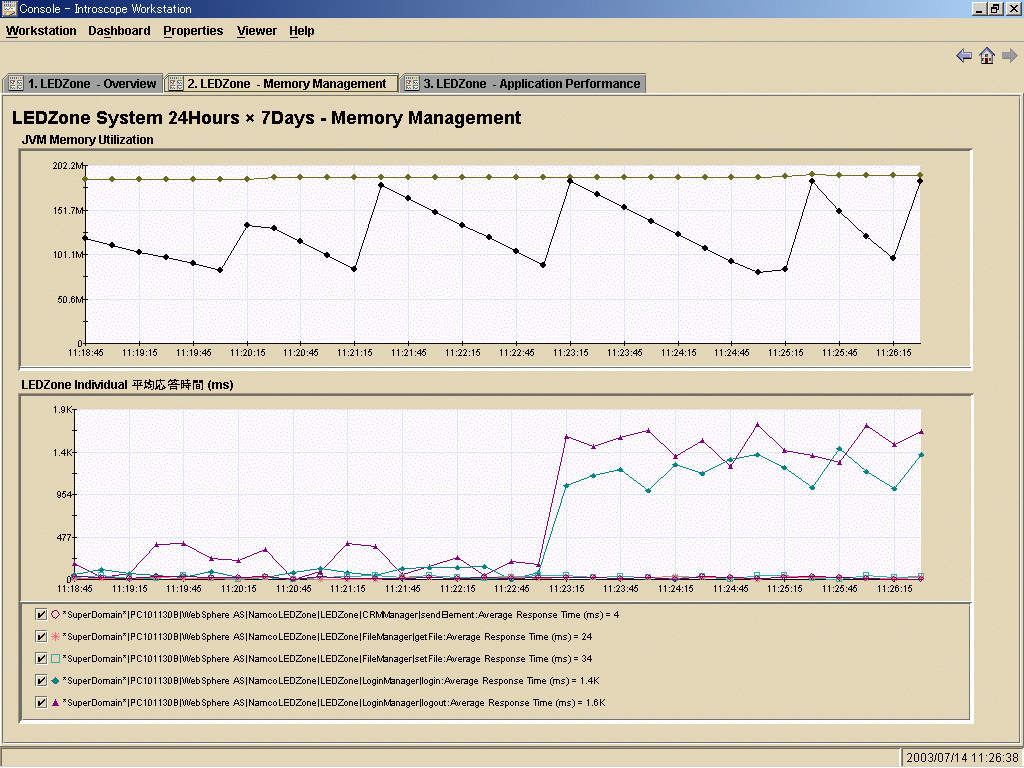The image size is (1024, 768).
Task: Select the sendElement Average Response Time legend text
Action: 340,615
